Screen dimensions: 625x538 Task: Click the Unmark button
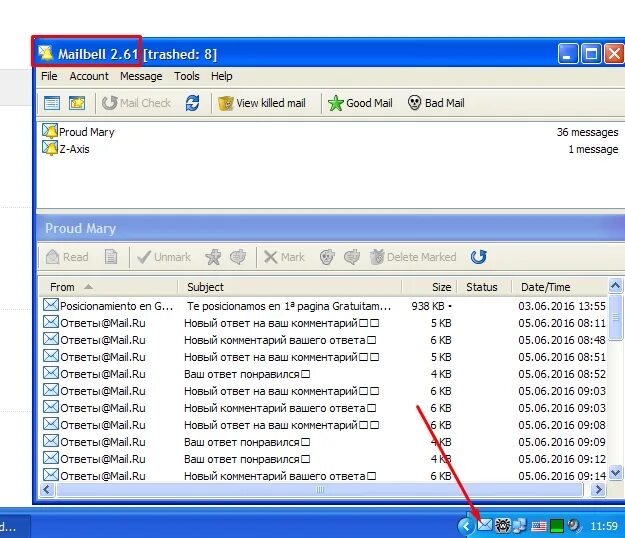(164, 257)
